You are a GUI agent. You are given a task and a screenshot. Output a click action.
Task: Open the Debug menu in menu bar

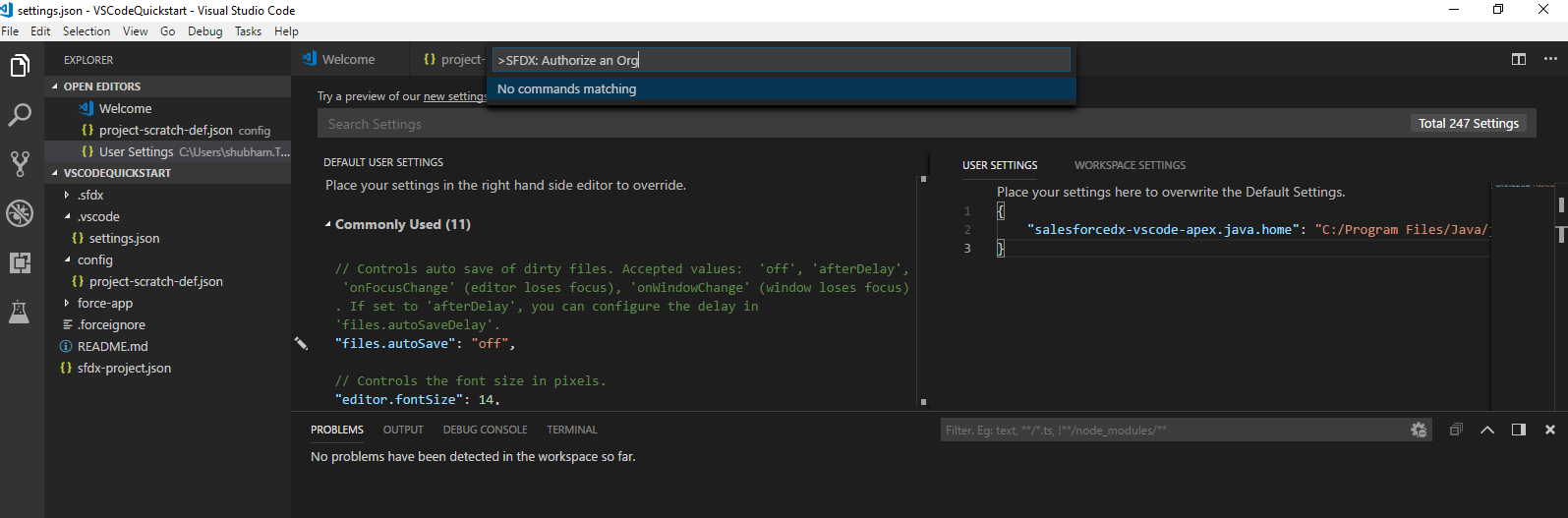(204, 31)
